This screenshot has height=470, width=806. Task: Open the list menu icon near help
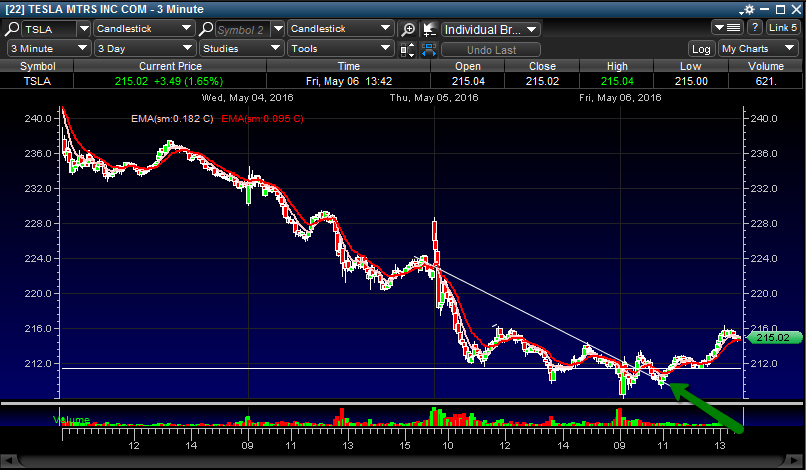[x=728, y=28]
